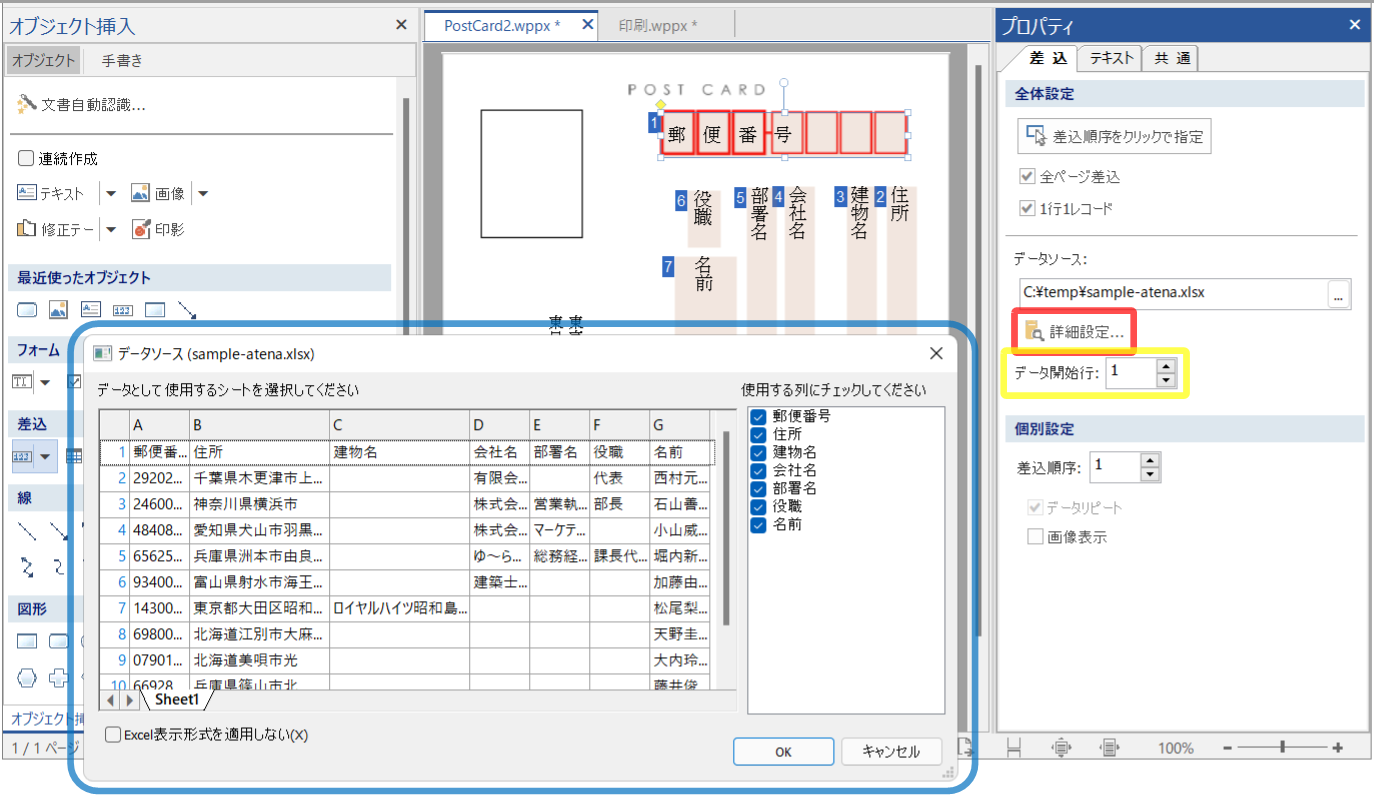Pick the recent image object icon
The height and width of the screenshot is (799, 1374).
coord(59,310)
